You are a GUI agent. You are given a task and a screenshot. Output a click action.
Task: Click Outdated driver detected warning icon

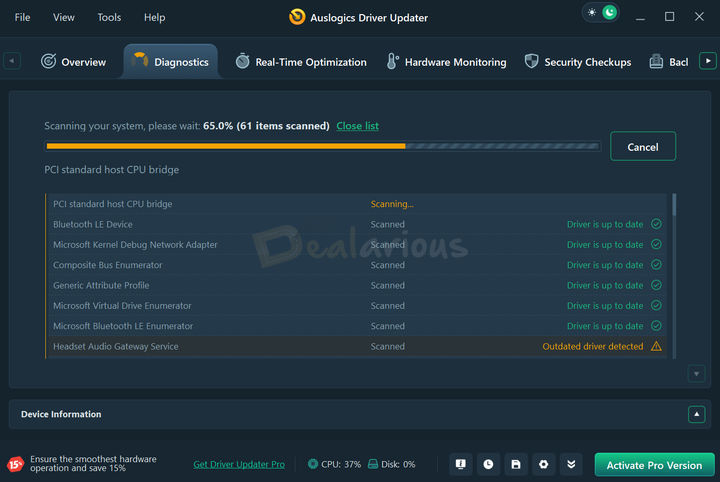(x=656, y=346)
